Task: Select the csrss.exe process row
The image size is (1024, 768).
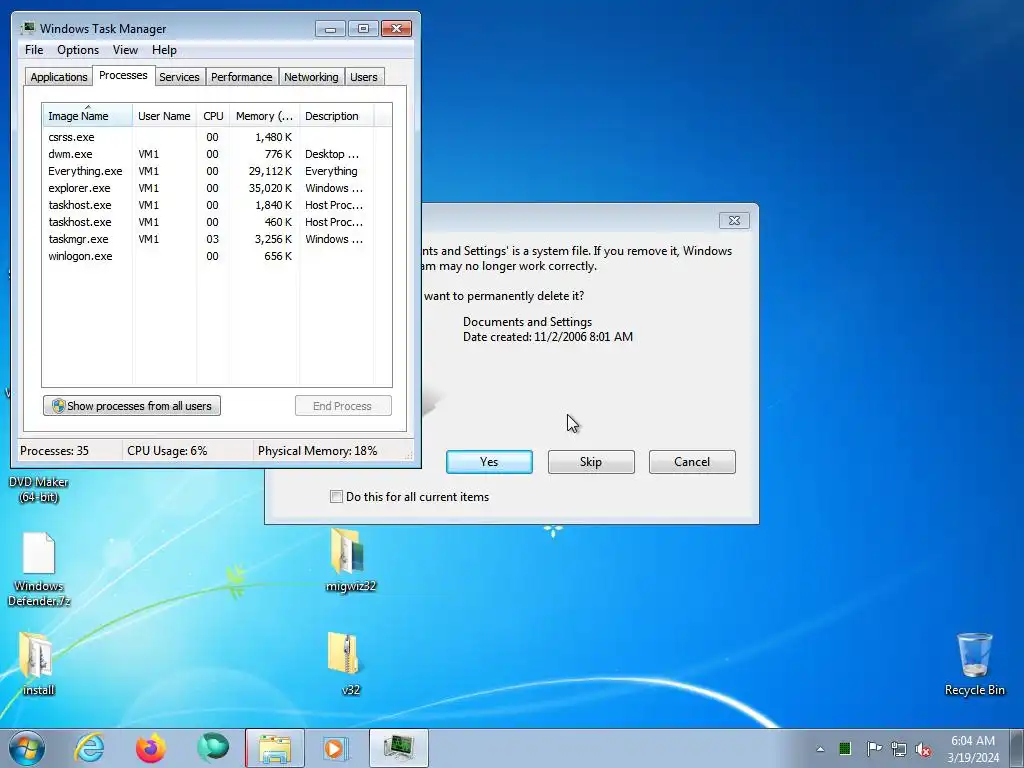Action: click(209, 137)
